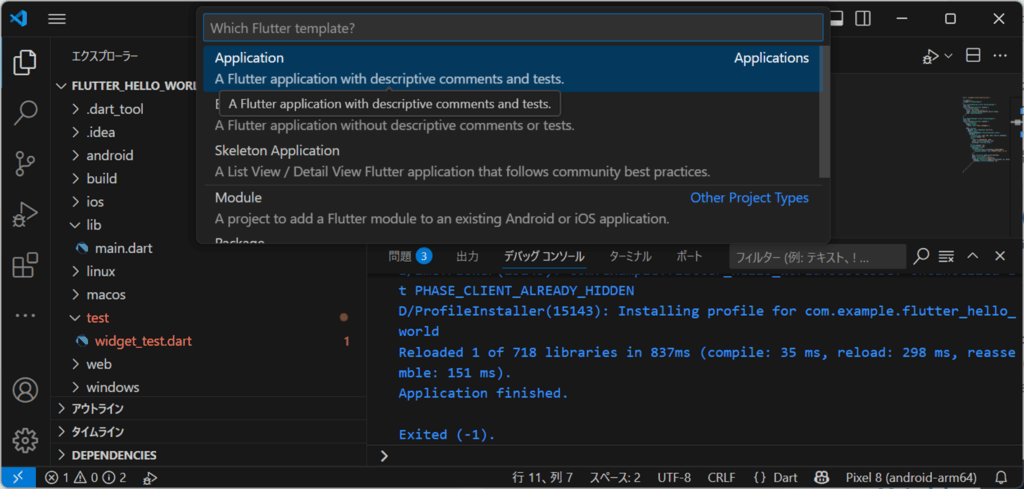Screen dimensions: 1024x489
Task: Click the debug icon in status bar
Action: coord(149,478)
